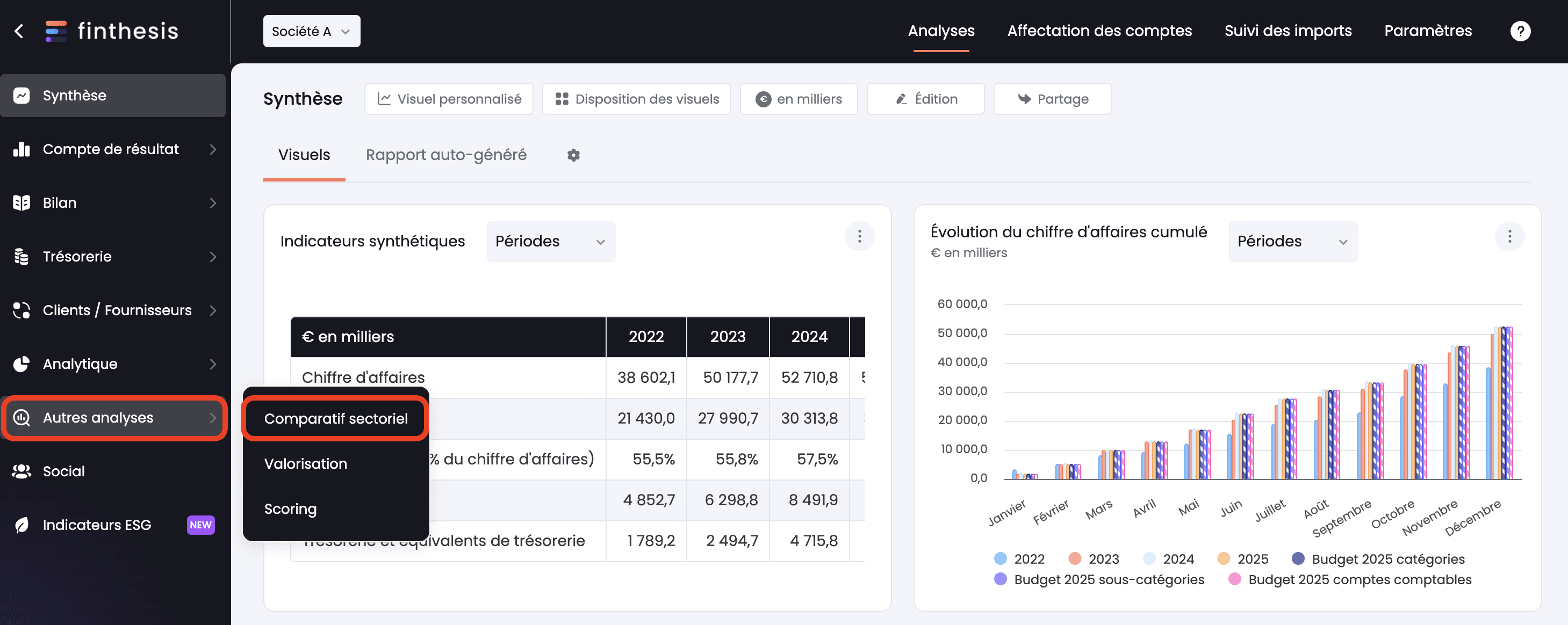Open Affectation des comptes navigation tab
Screen dimensions: 1568x625
(1099, 31)
